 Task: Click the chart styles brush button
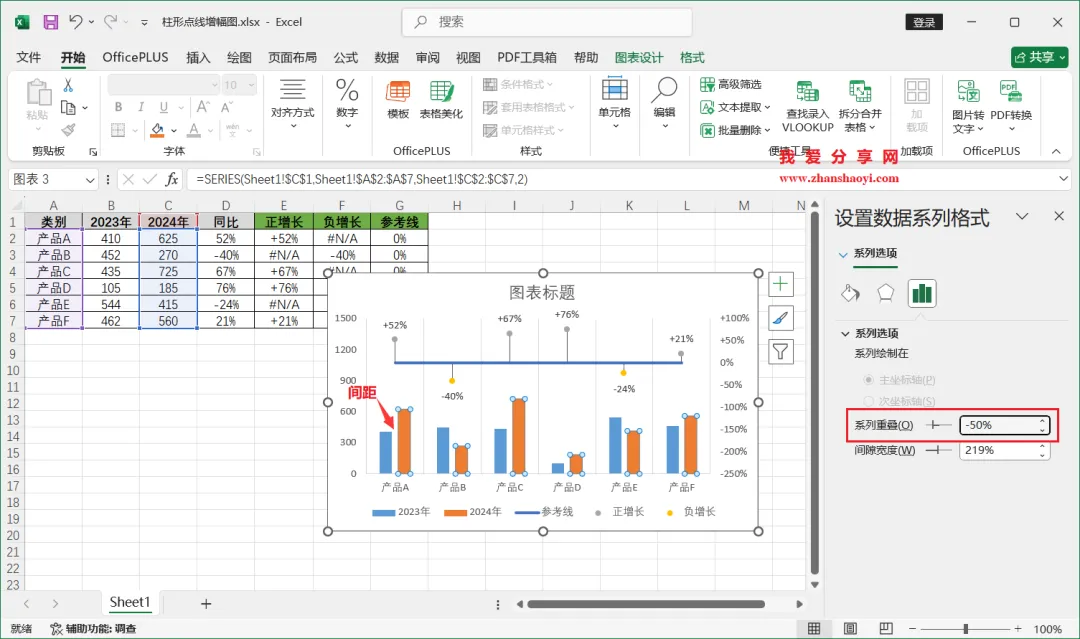pyautogui.click(x=780, y=318)
